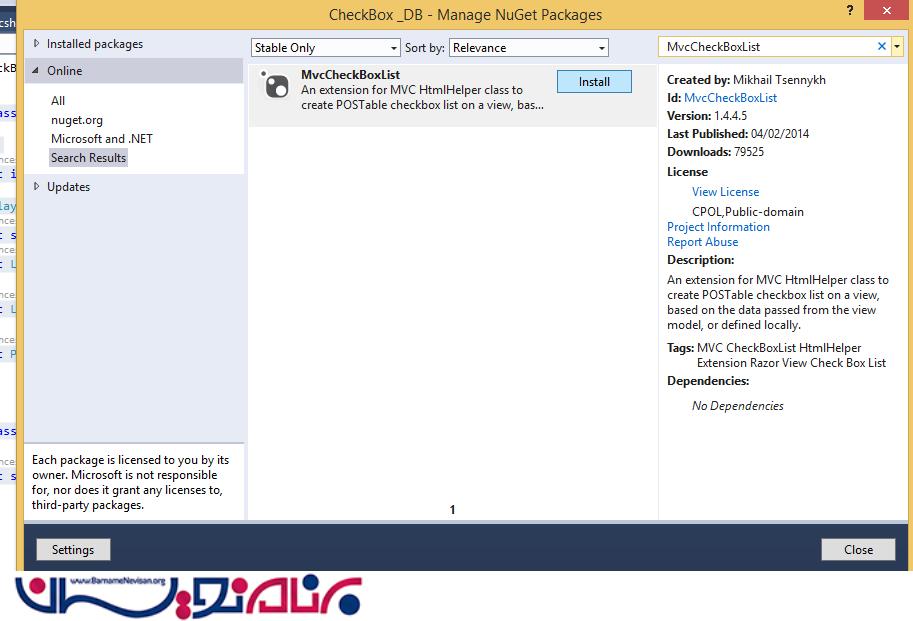This screenshot has width=913, height=621.
Task: Open the Project Information link
Action: 718,227
